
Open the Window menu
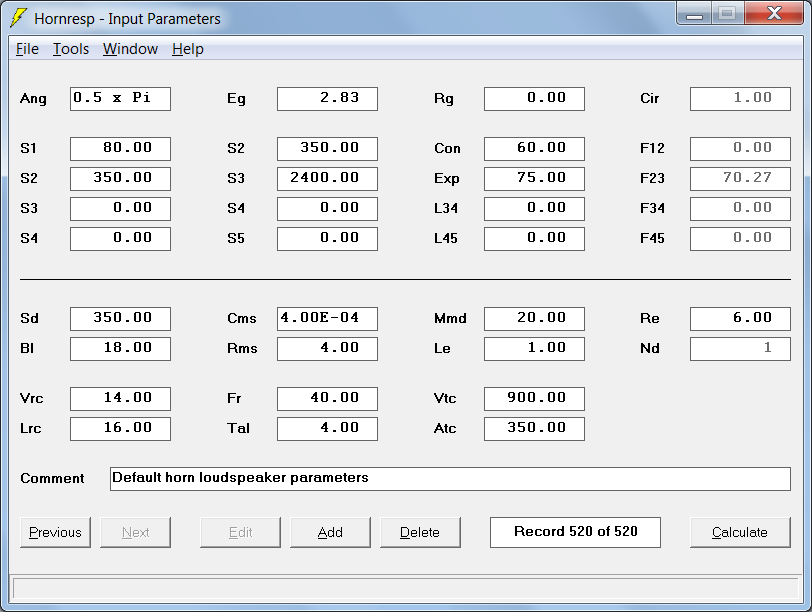[130, 49]
